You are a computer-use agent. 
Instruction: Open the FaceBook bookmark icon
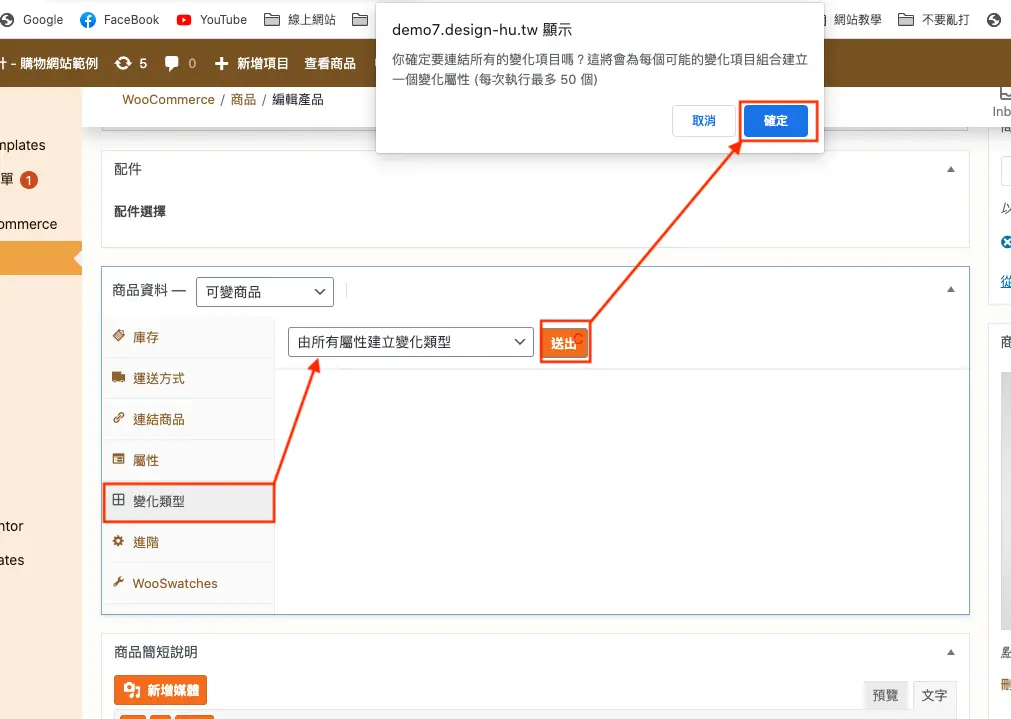[x=88, y=20]
